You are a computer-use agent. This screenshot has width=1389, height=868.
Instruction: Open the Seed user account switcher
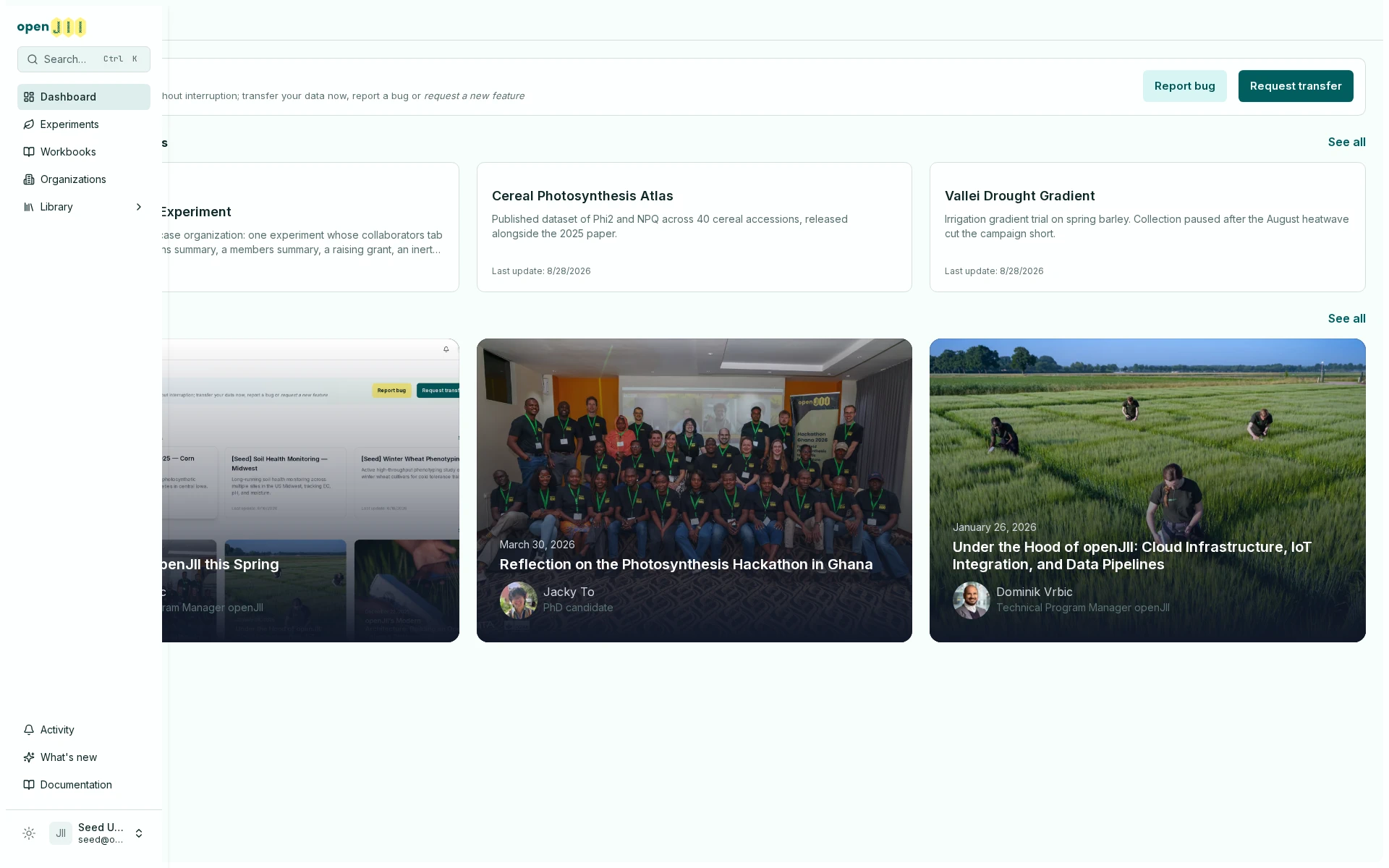coord(98,833)
